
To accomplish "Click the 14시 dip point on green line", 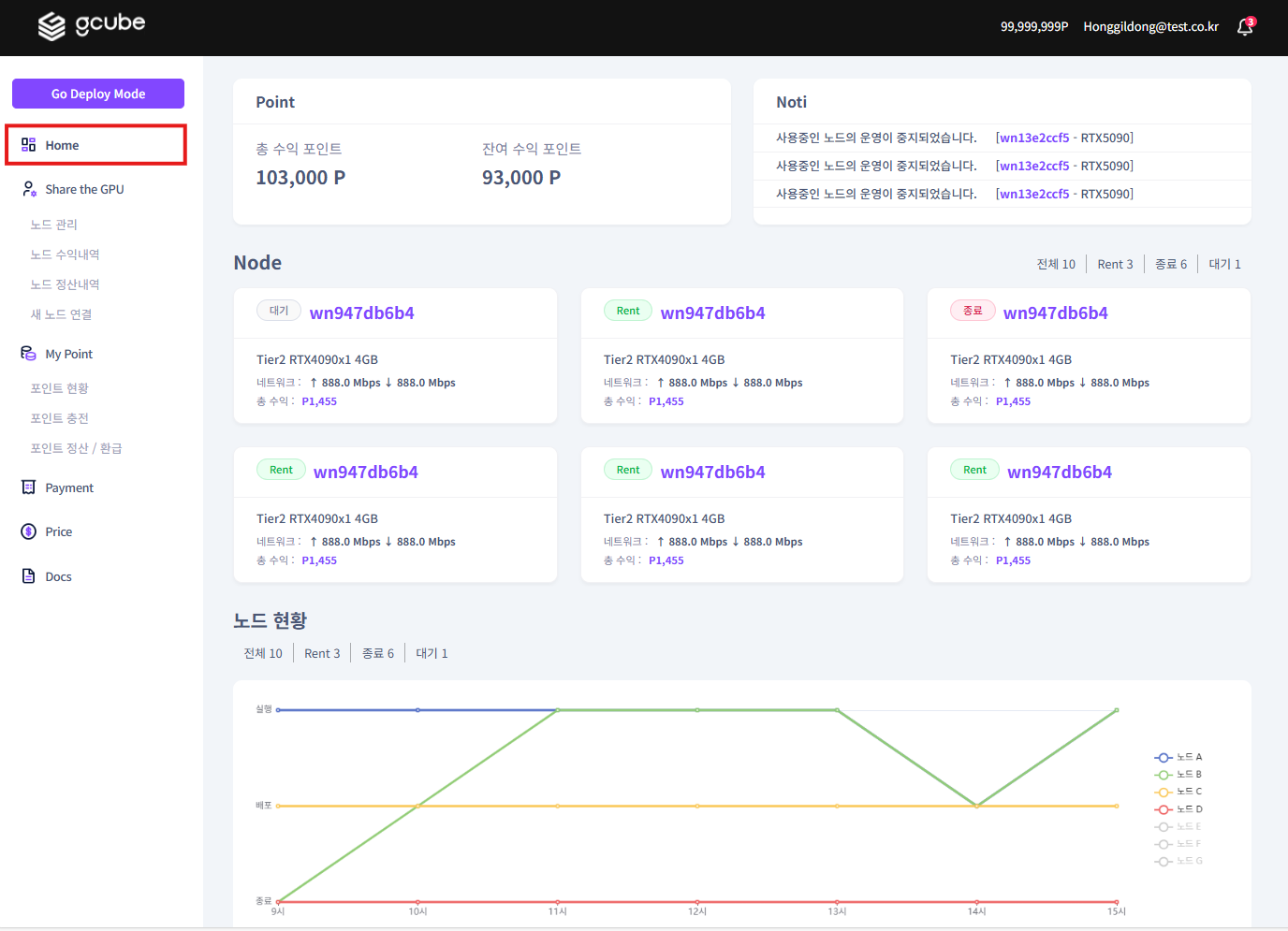I will (976, 805).
